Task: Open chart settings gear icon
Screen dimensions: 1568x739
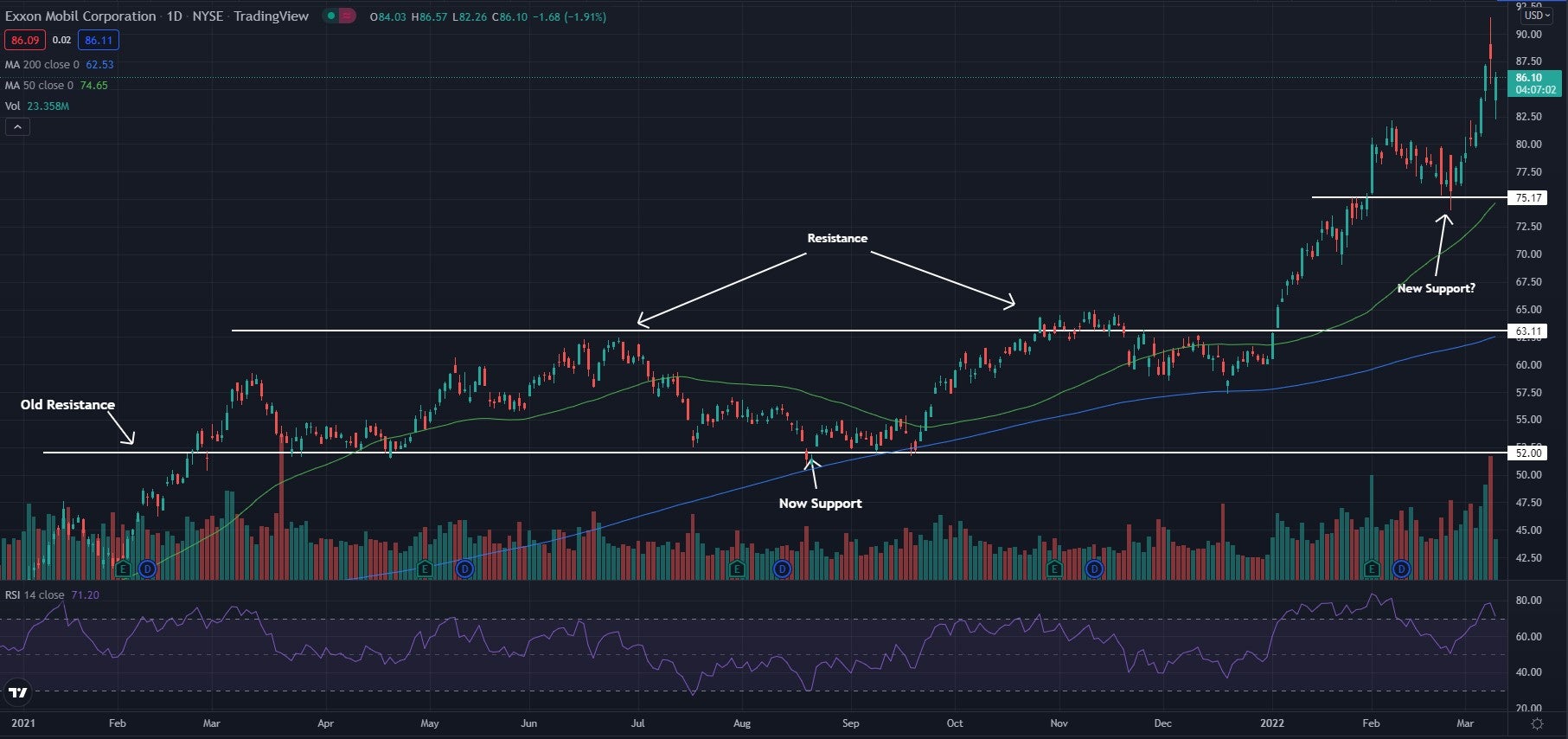Action: point(1536,723)
